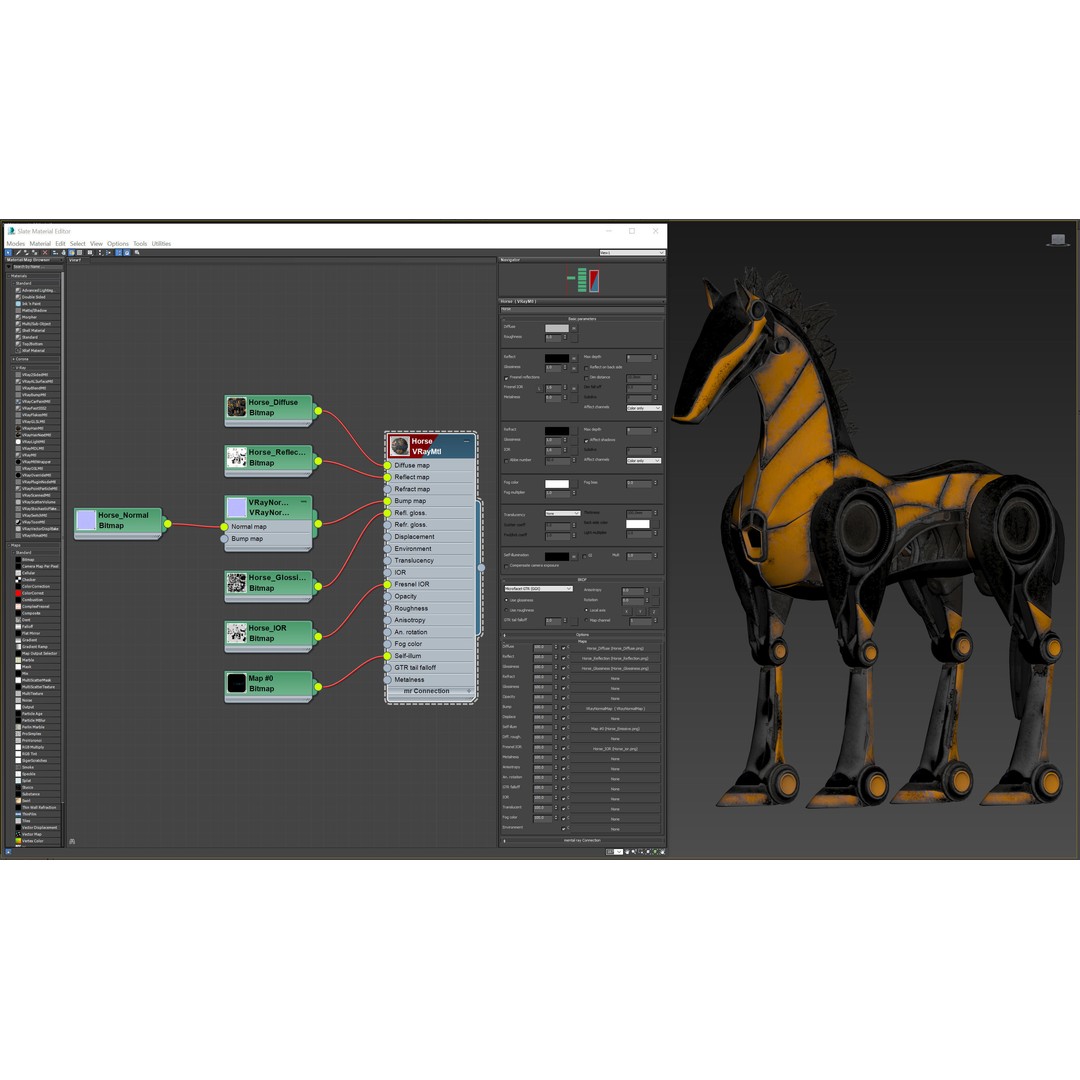The width and height of the screenshot is (1080, 1080).
Task: Click the Fog color swatch
Action: click(557, 484)
